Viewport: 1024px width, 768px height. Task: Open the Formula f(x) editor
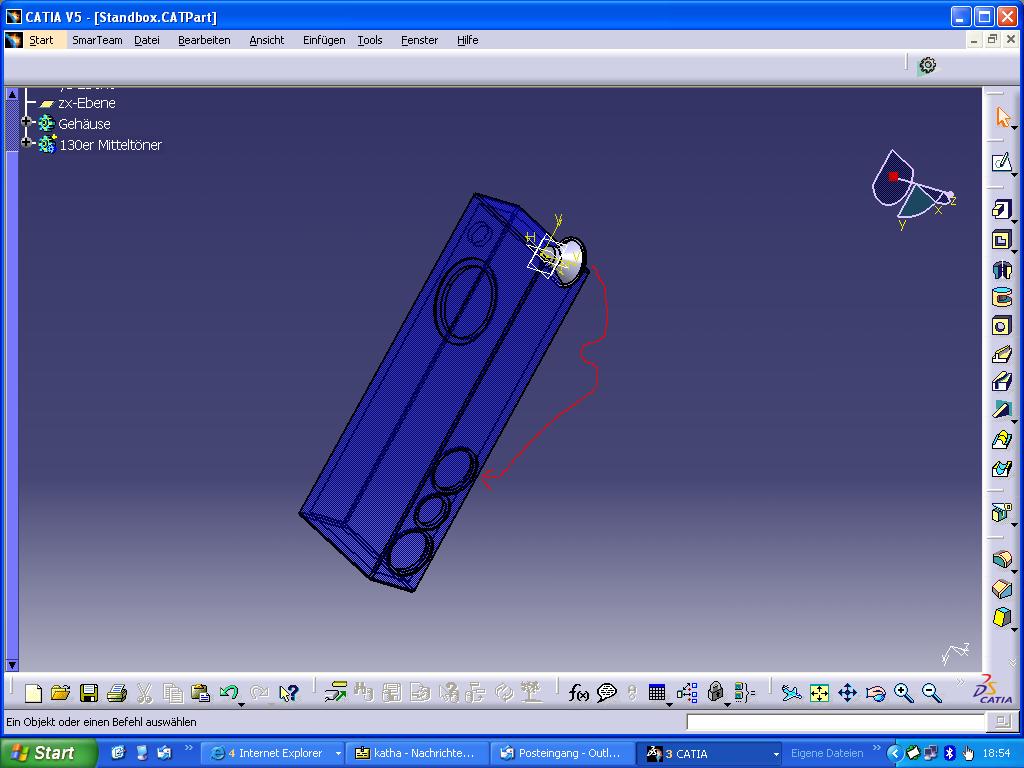pyautogui.click(x=579, y=693)
